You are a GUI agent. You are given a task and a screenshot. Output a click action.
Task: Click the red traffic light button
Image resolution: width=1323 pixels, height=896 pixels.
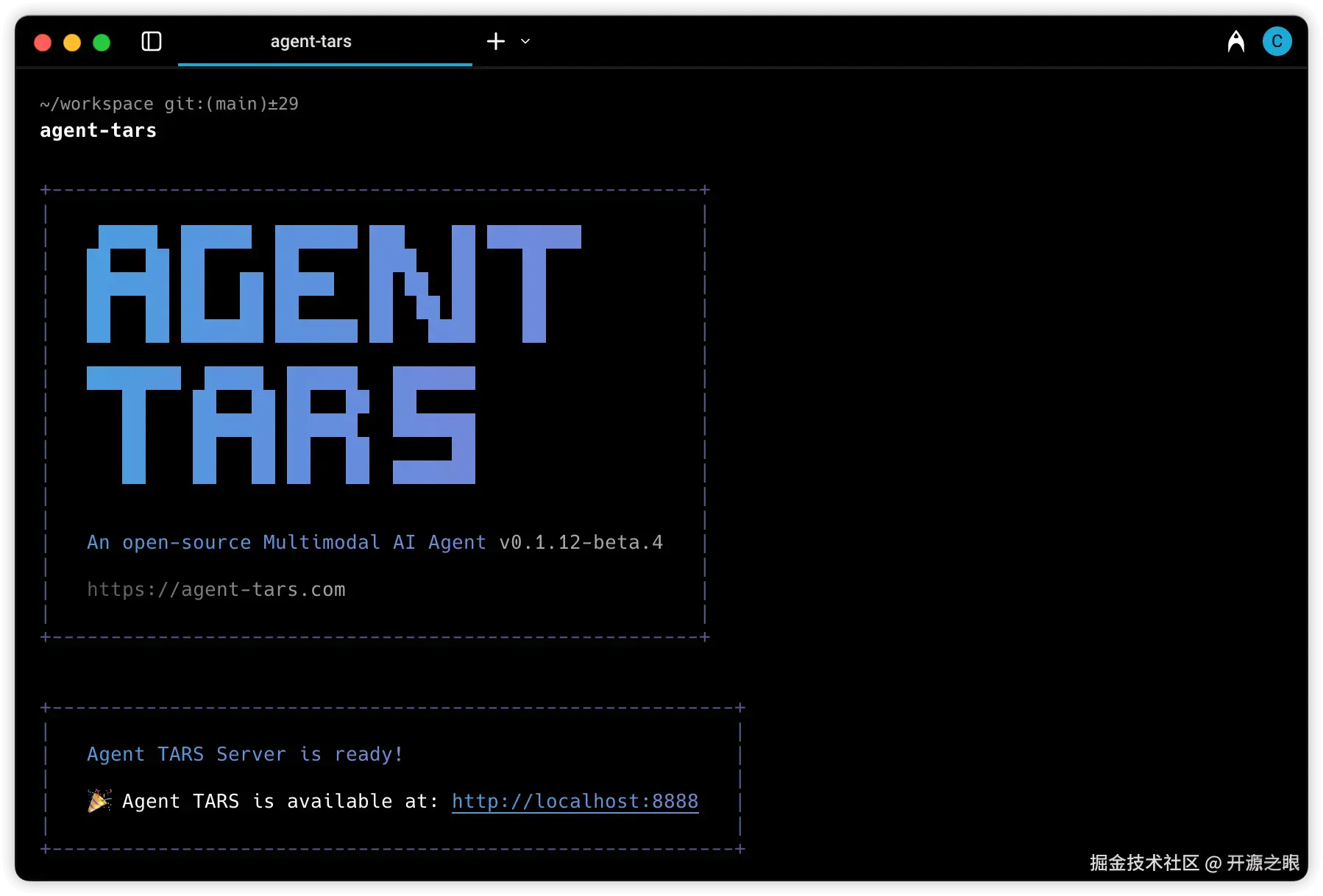pyautogui.click(x=43, y=42)
